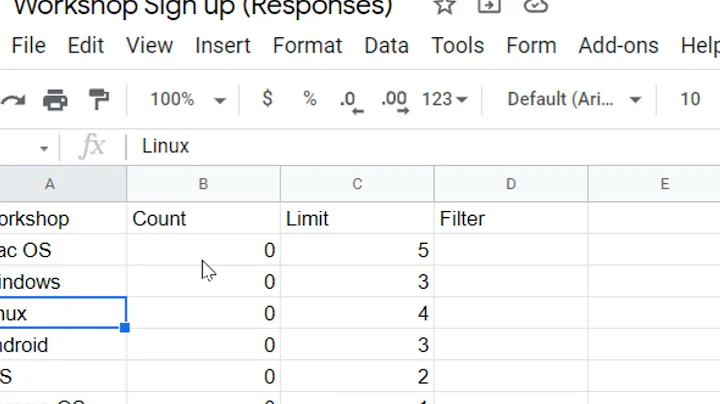The height and width of the screenshot is (404, 720).
Task: Check the cloud save status icon
Action: click(536, 7)
